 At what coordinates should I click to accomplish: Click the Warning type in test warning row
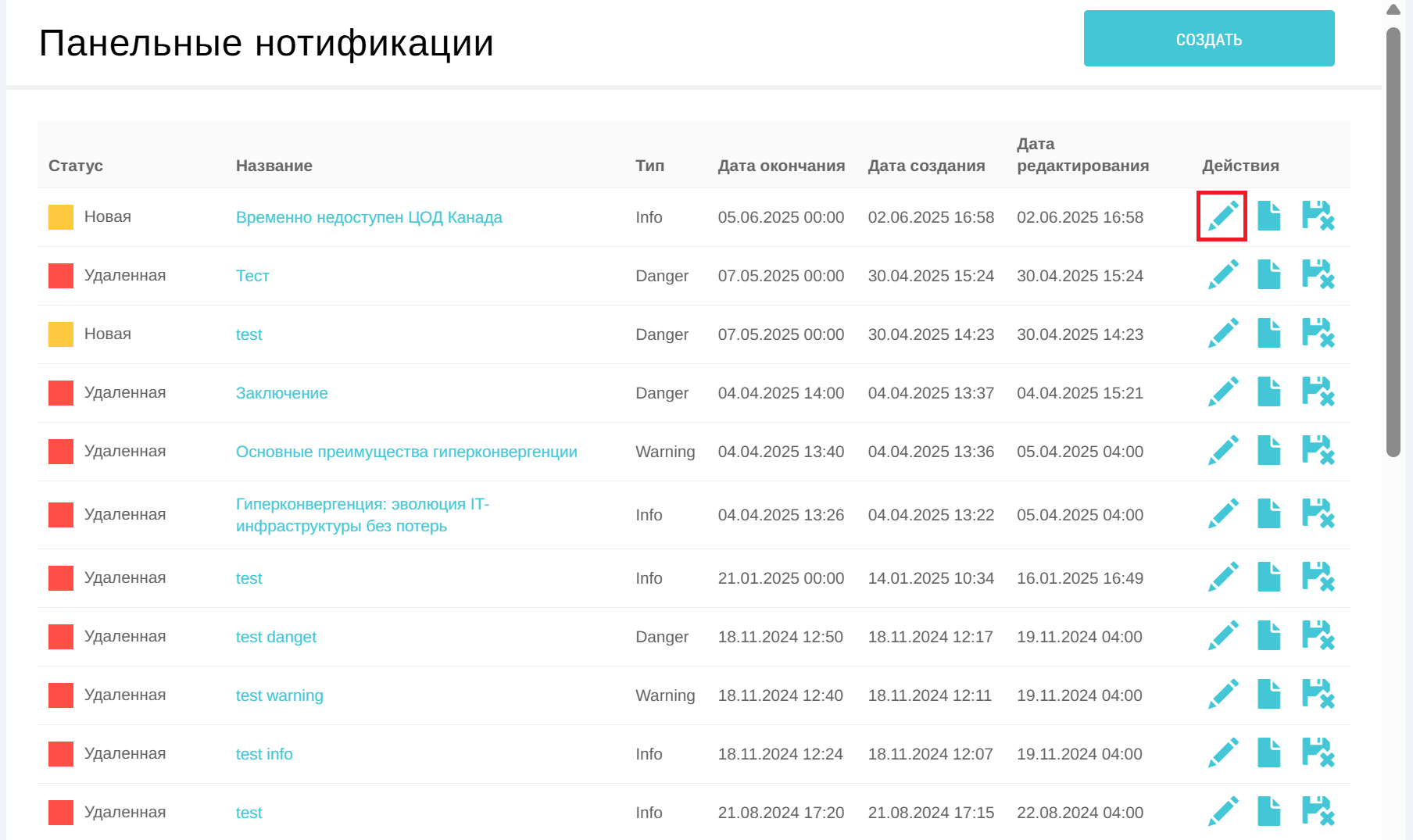pos(665,695)
